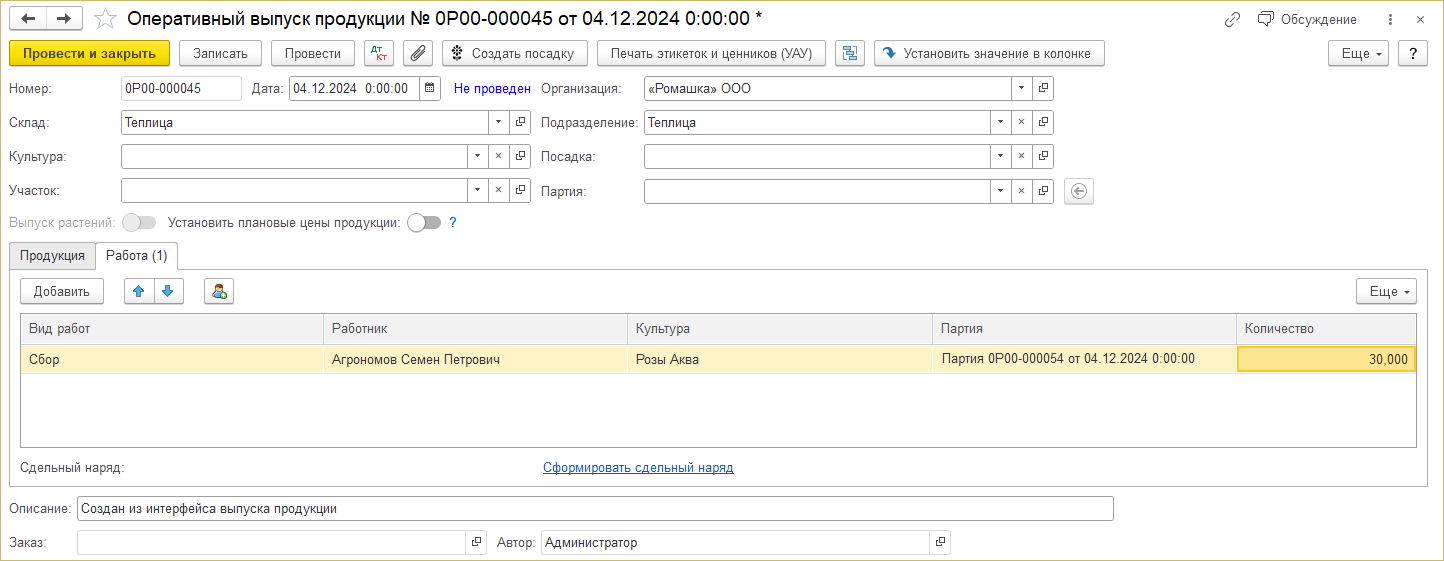Clear the Культура field with X
This screenshot has height=561, width=1444.
[x=498, y=156]
